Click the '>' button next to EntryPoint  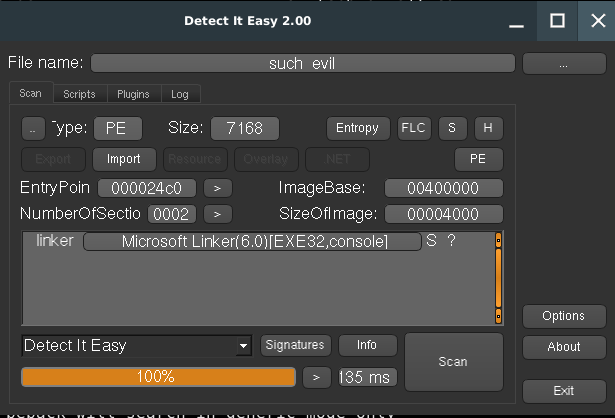(x=218, y=188)
